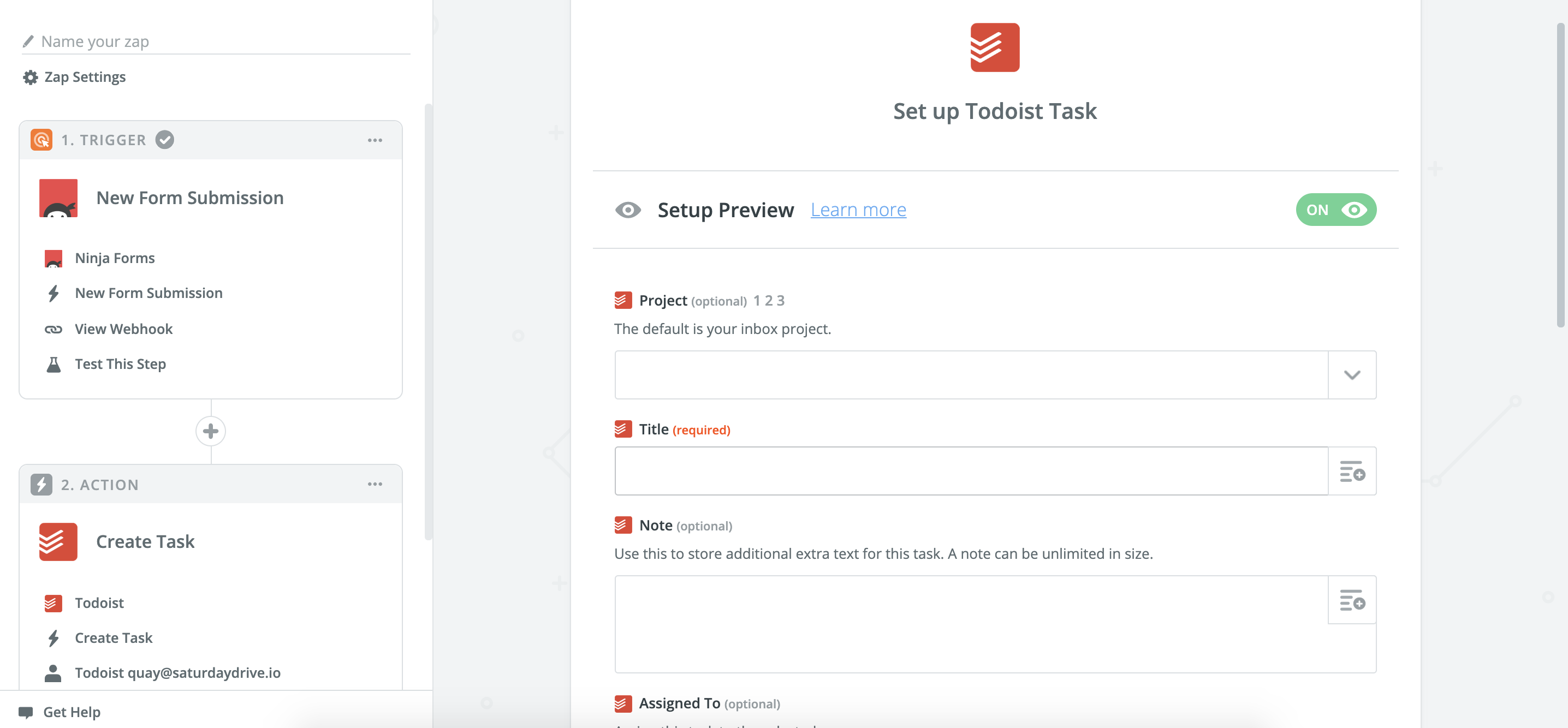Click the webhook link icon beside View Webhook
The image size is (1568, 728).
tap(54, 329)
